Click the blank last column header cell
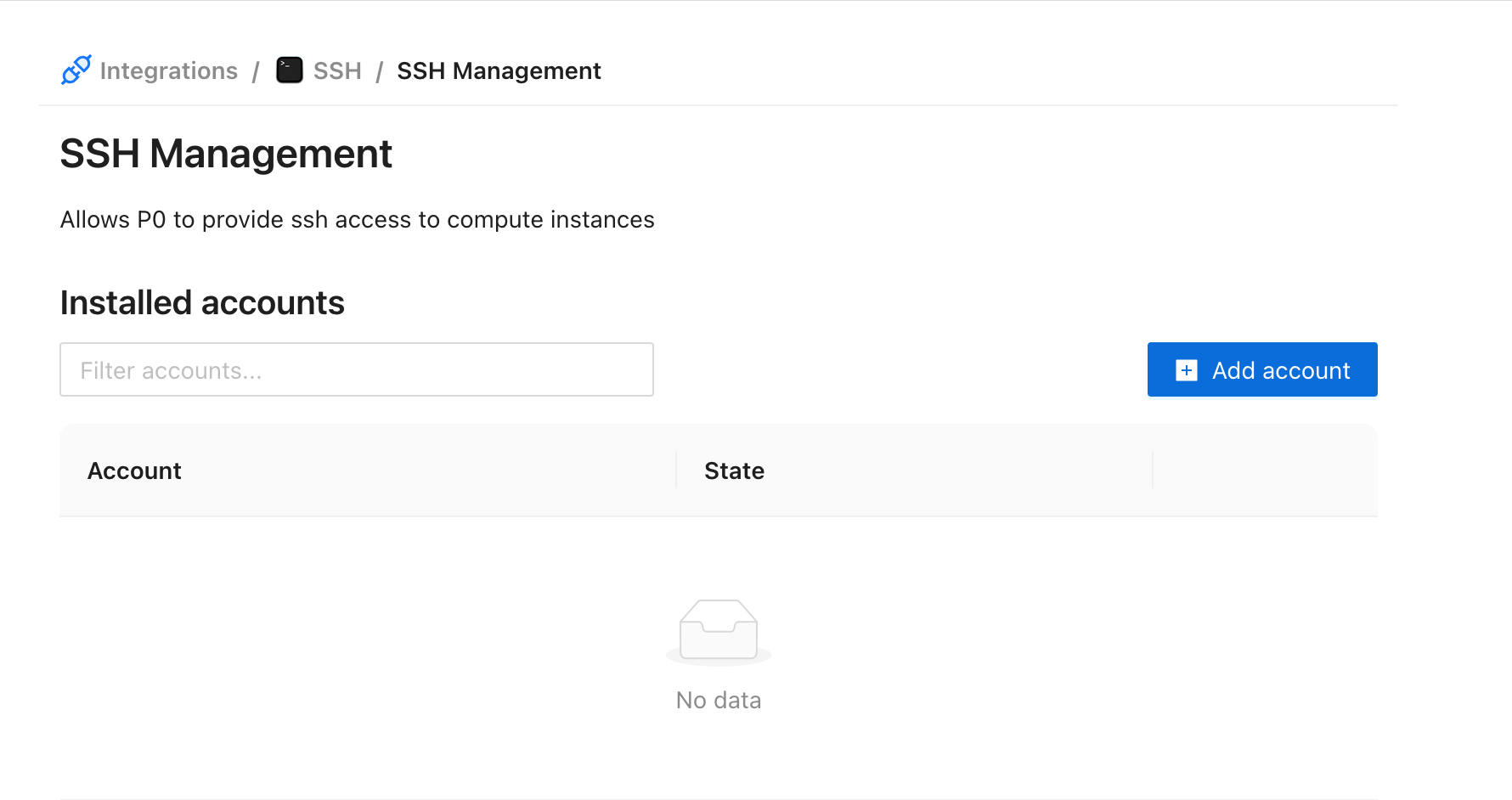 (1265, 470)
